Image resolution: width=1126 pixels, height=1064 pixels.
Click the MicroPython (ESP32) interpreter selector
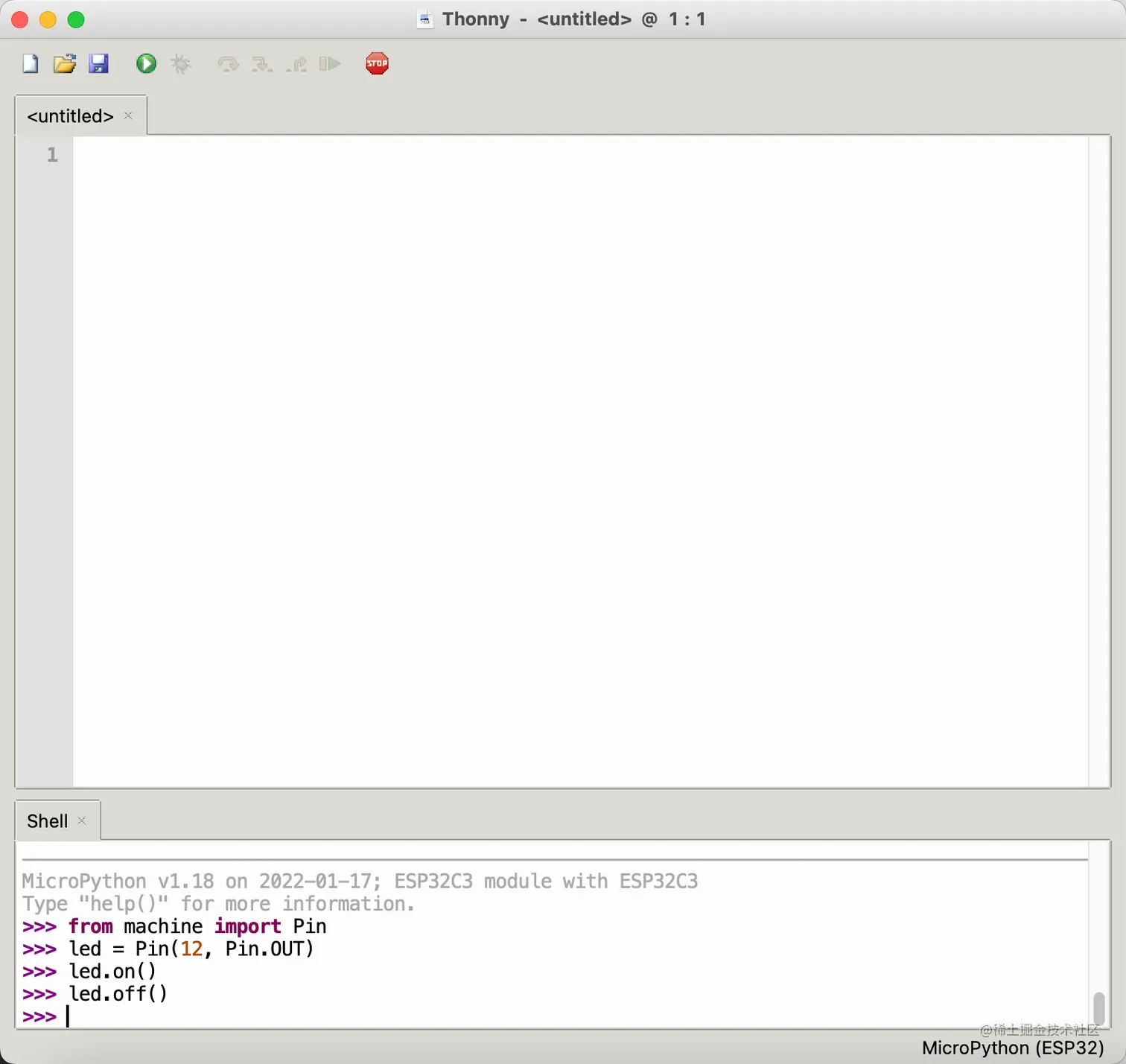click(x=1013, y=1048)
